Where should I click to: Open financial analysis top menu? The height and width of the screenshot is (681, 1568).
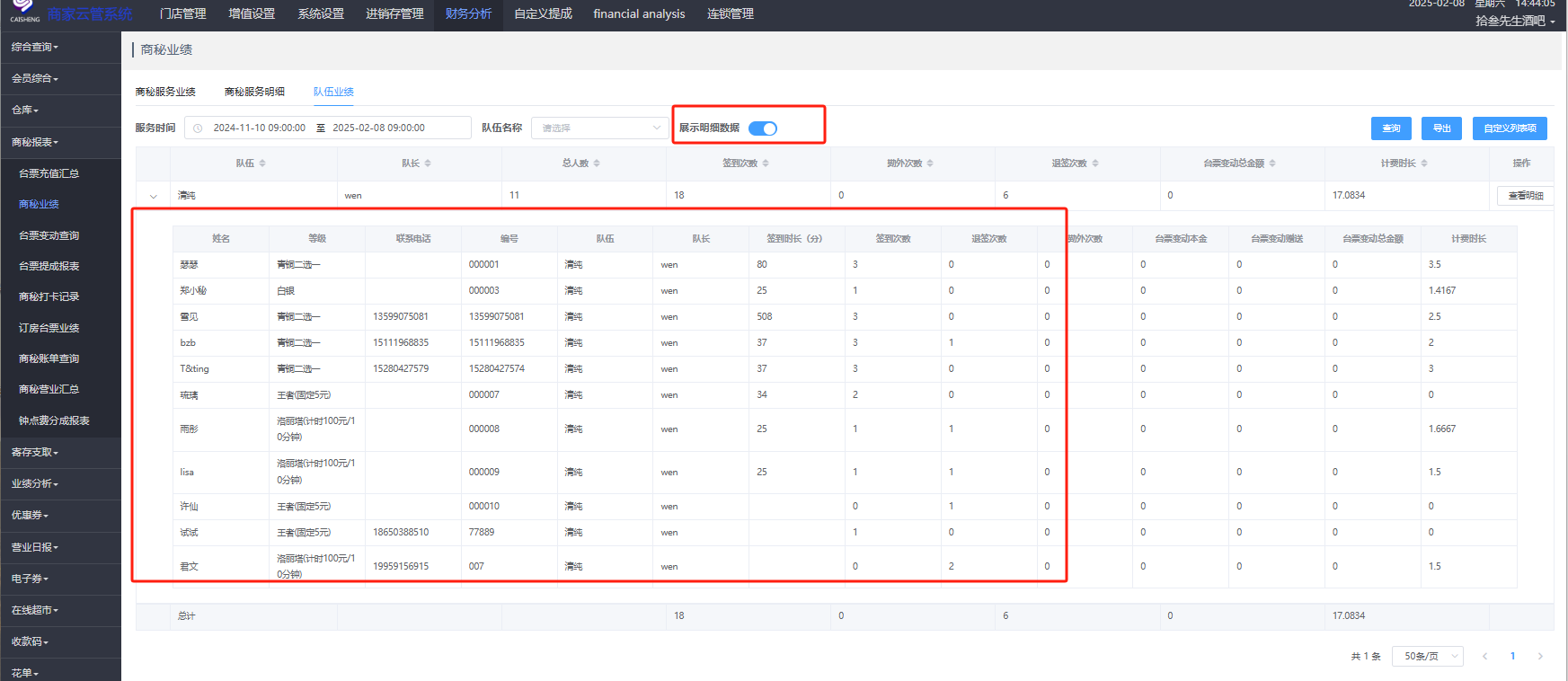639,14
